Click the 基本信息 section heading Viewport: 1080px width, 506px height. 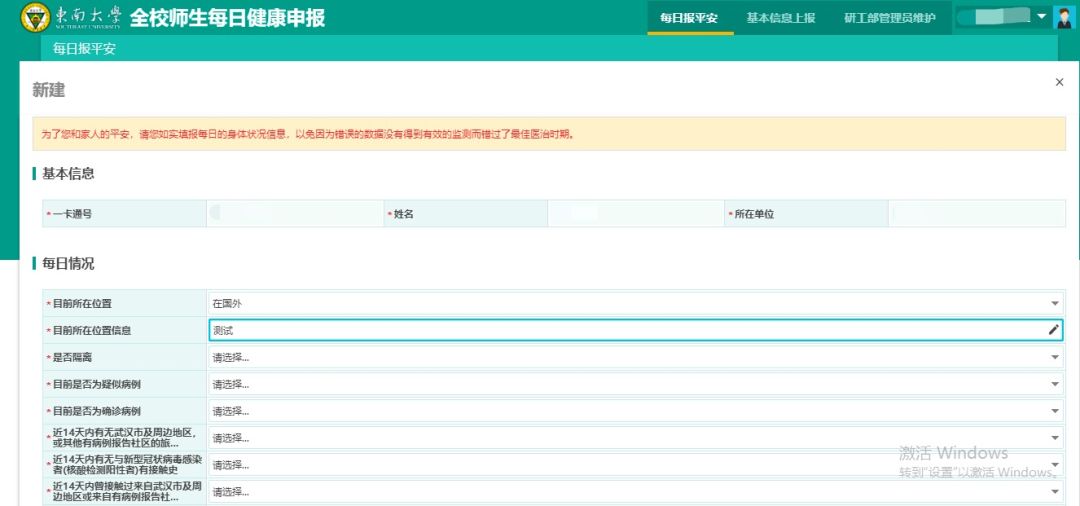pos(68,173)
